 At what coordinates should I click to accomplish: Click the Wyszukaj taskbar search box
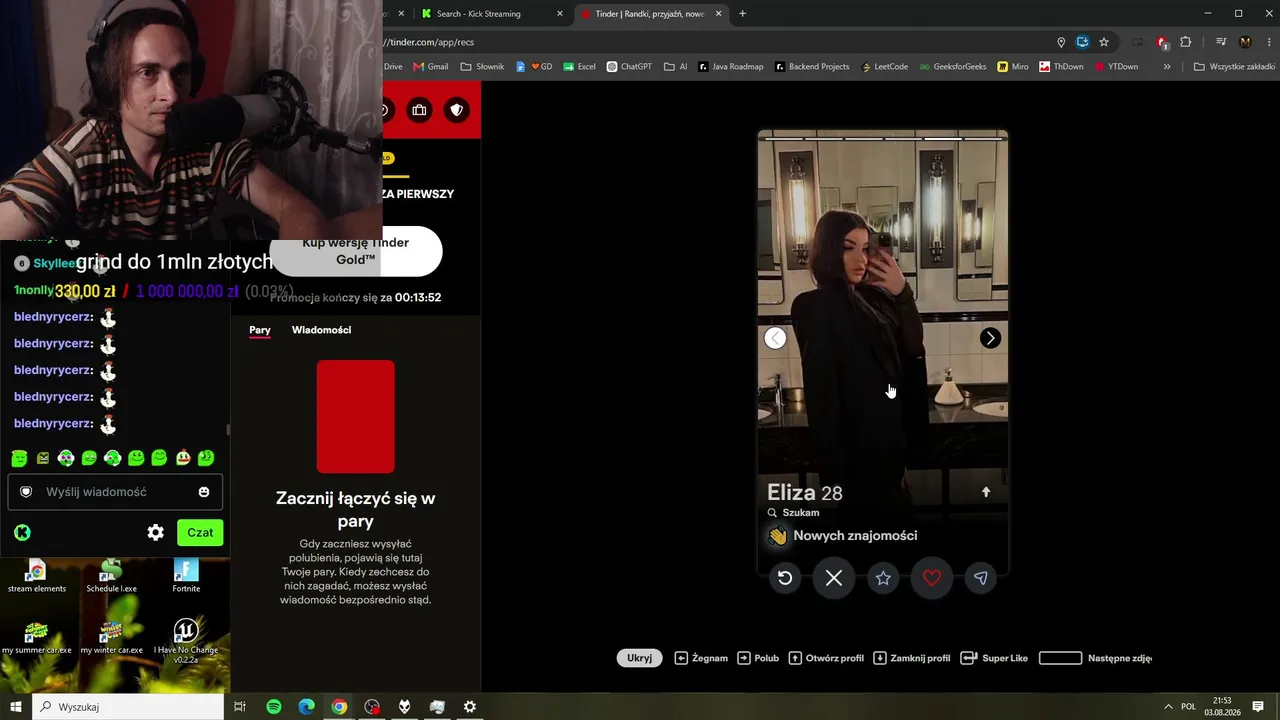128,707
